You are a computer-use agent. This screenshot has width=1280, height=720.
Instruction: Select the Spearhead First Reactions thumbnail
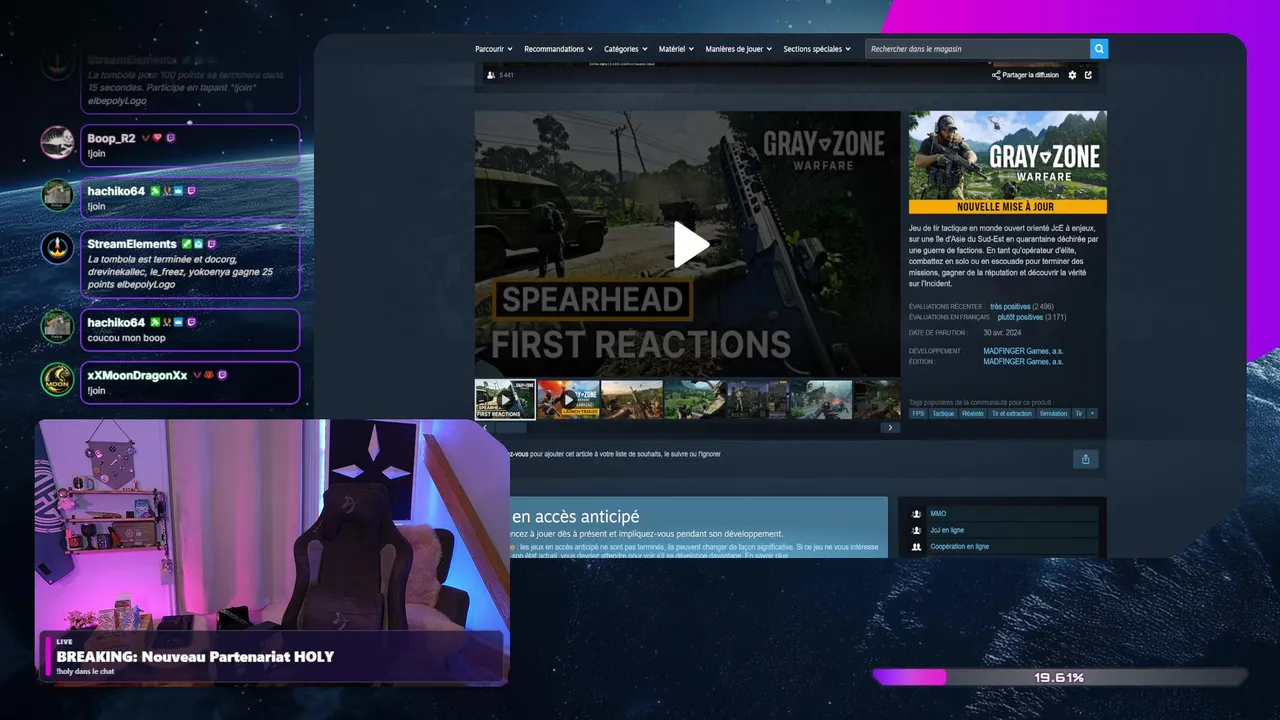click(505, 399)
